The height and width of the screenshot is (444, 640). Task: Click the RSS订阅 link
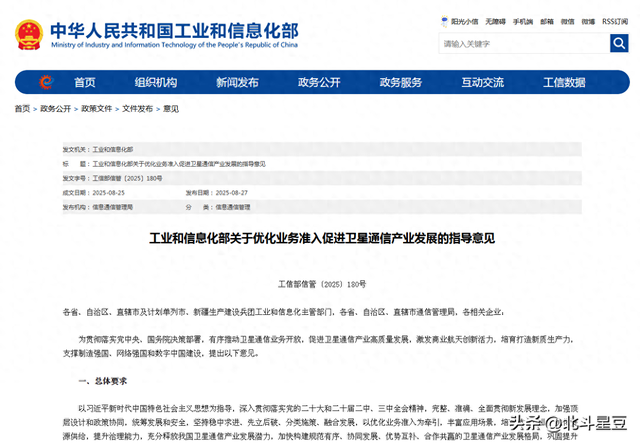pyautogui.click(x=615, y=22)
